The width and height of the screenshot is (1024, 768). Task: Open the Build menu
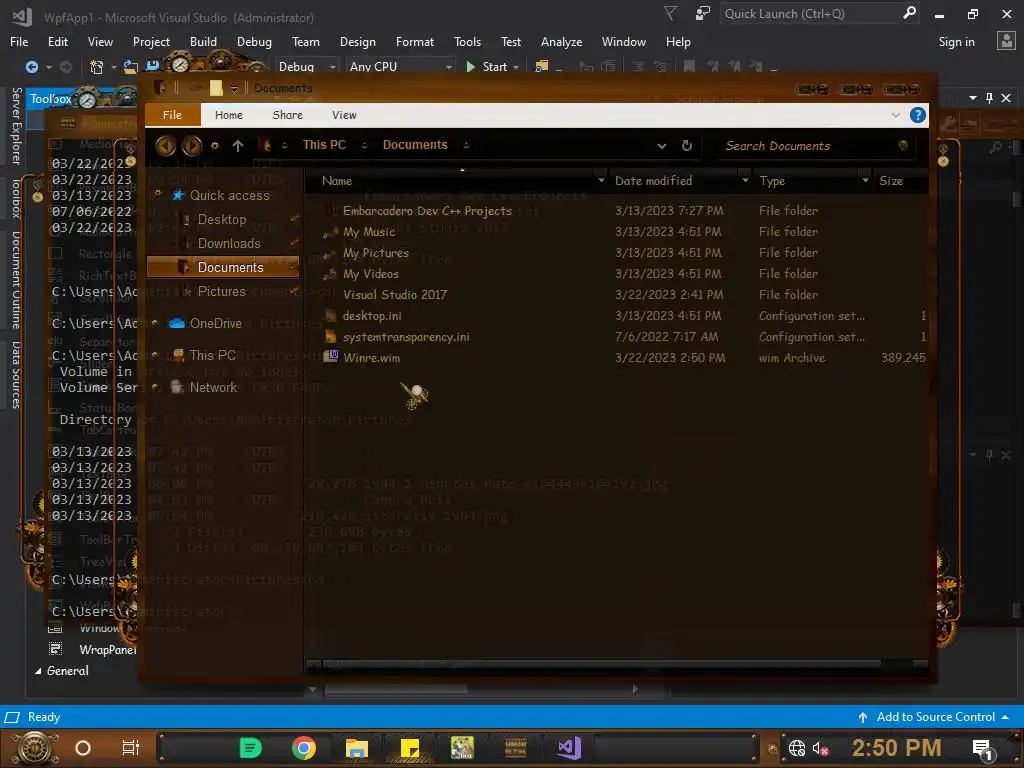tap(203, 42)
